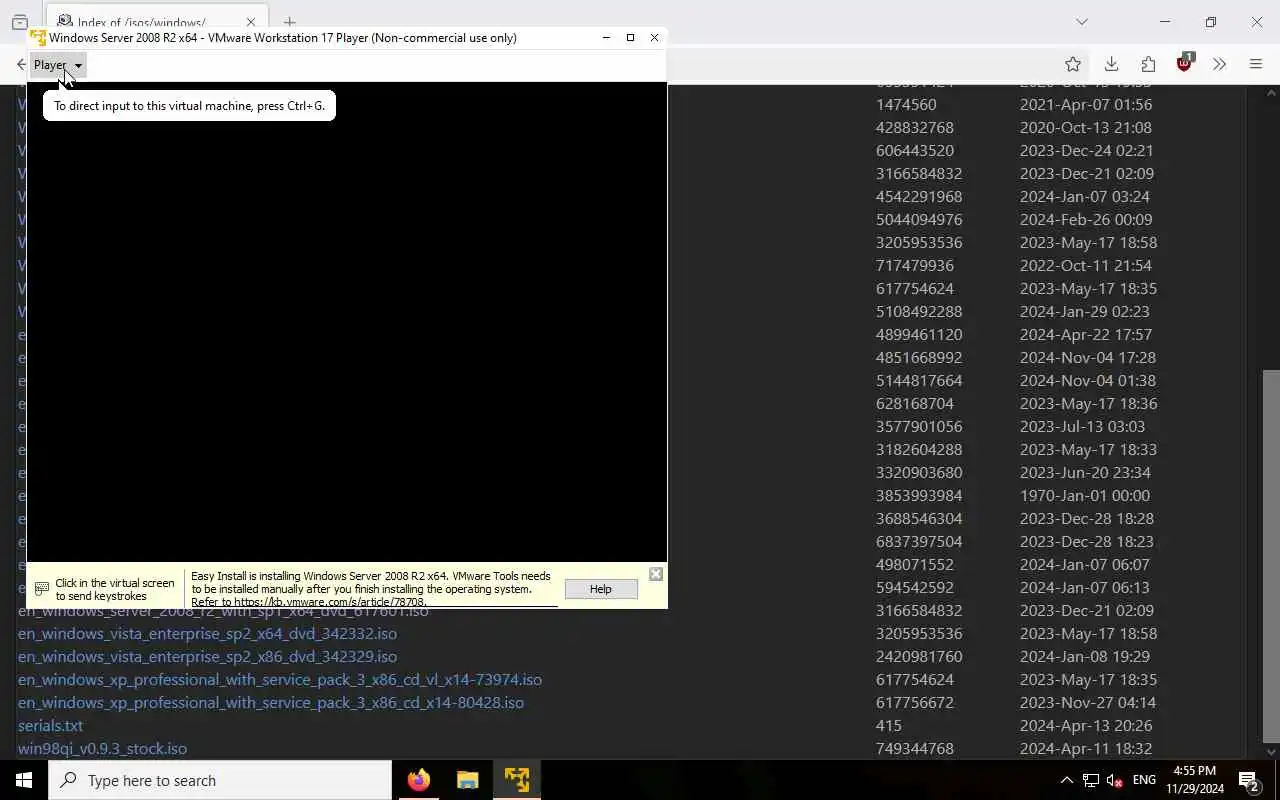Click date 2024-Nov-04 17:28 in listing

[1088, 357]
